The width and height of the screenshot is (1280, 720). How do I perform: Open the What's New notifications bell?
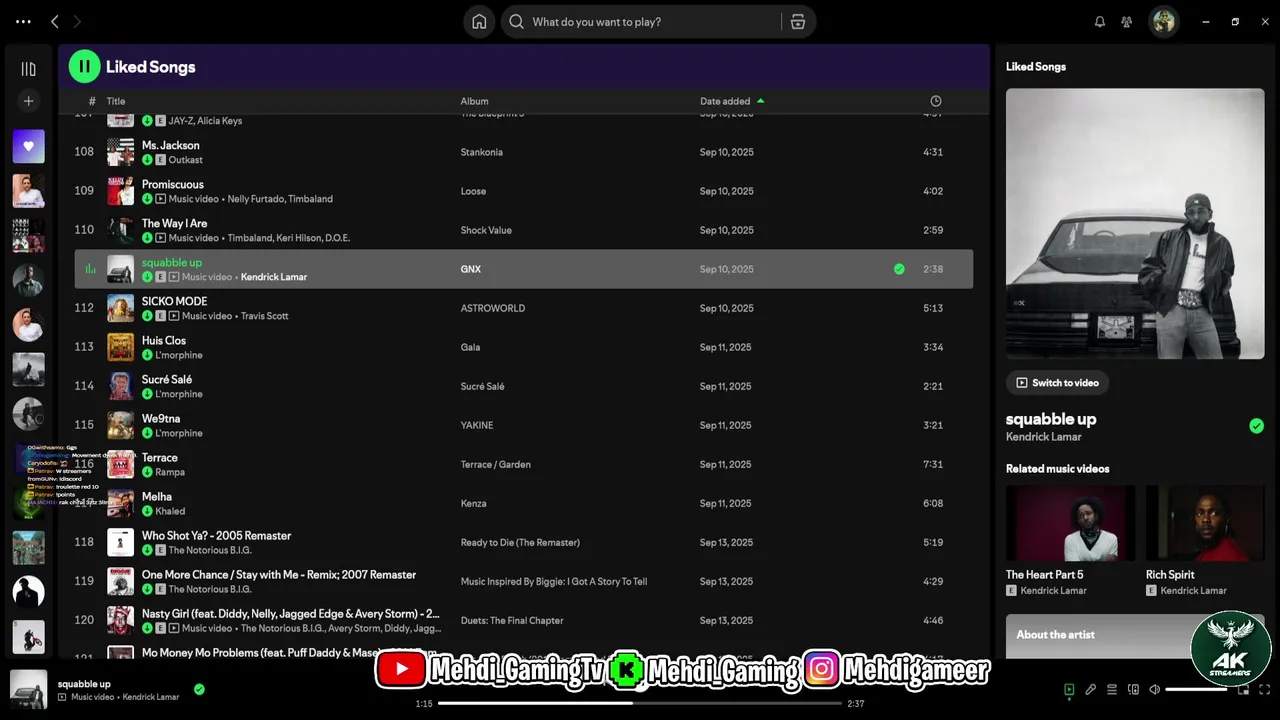1100,22
